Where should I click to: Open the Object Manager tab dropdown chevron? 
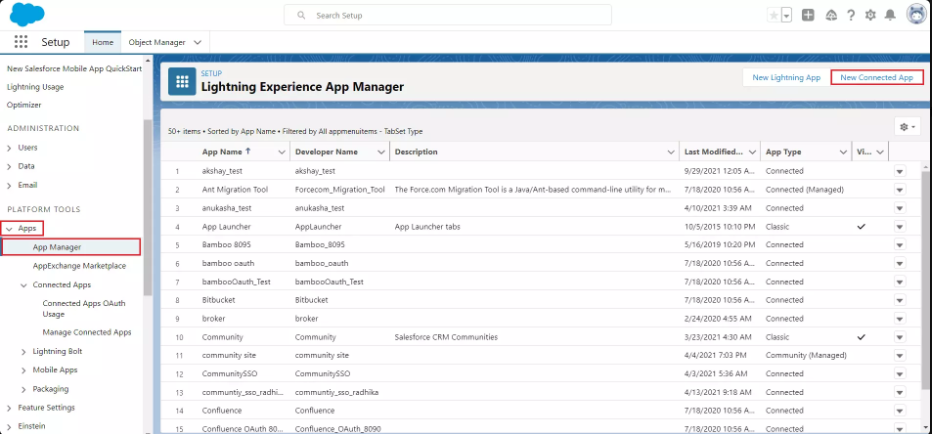(198, 42)
